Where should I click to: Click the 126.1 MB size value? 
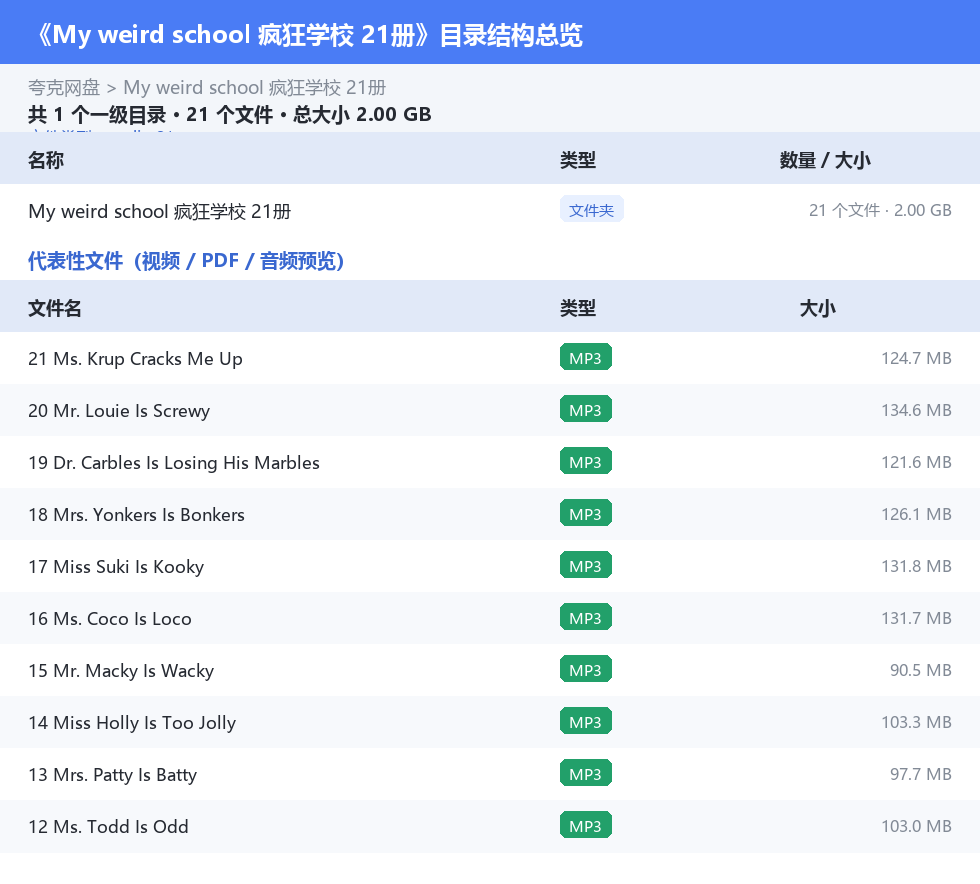pyautogui.click(x=916, y=514)
